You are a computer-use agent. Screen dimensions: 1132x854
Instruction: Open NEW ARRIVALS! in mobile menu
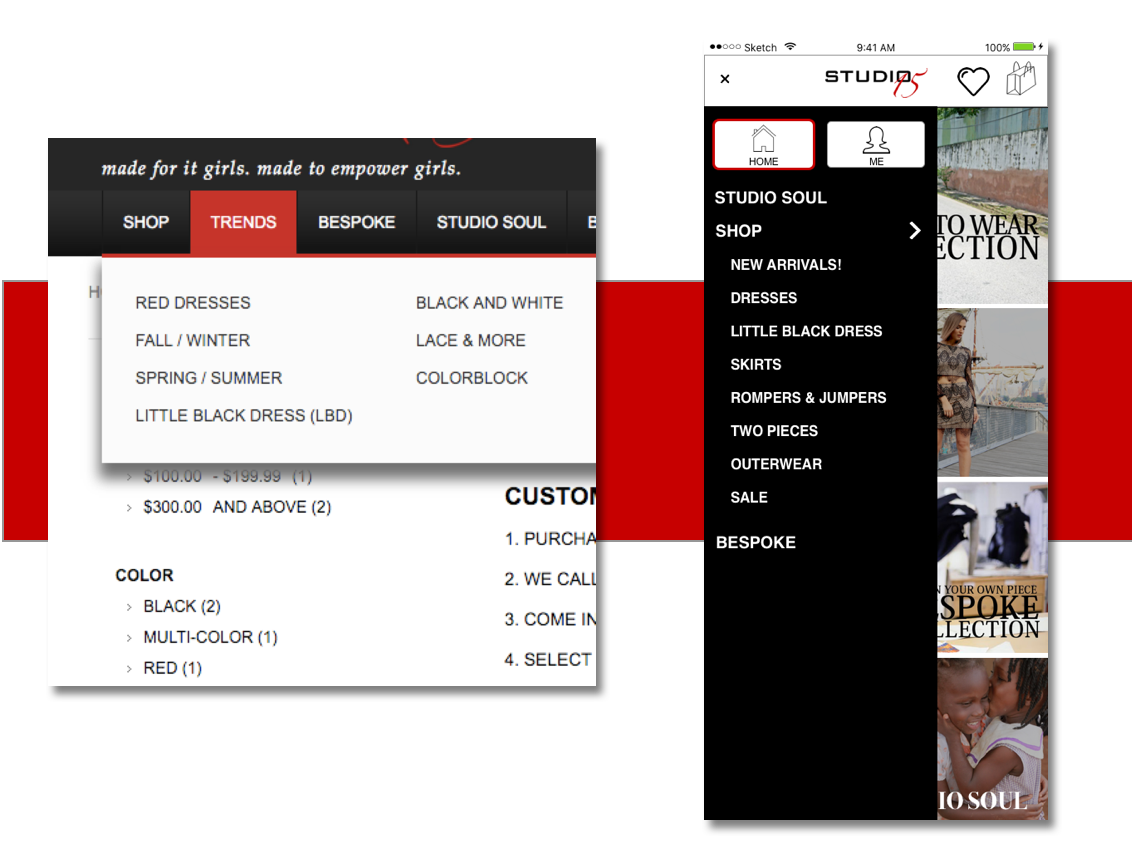[785, 265]
